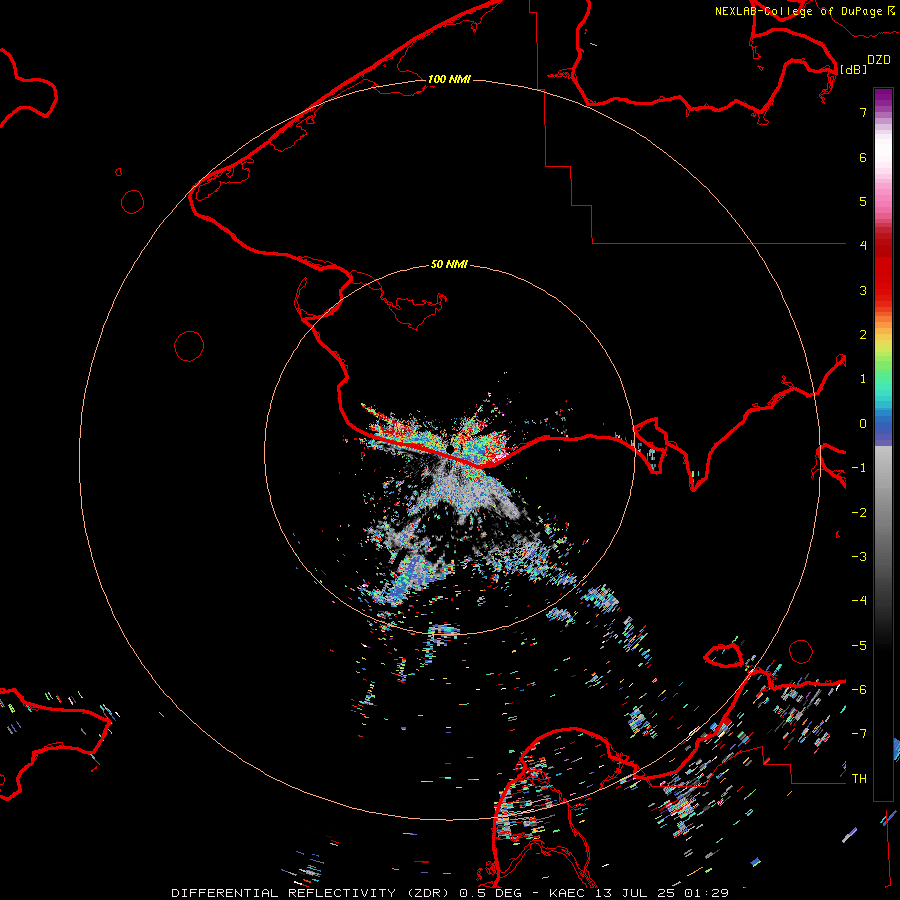The image size is (900, 900).
Task: Click the -6 value on the color scale
Action: 859,690
